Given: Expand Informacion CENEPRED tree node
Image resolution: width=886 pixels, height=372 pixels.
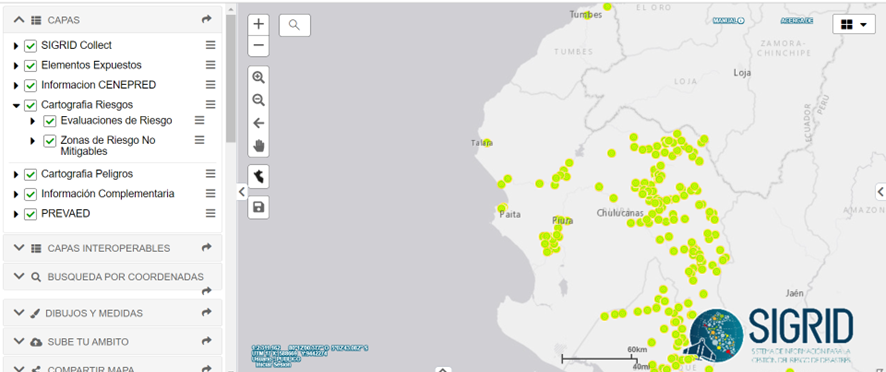Looking at the screenshot, I should pos(16,85).
